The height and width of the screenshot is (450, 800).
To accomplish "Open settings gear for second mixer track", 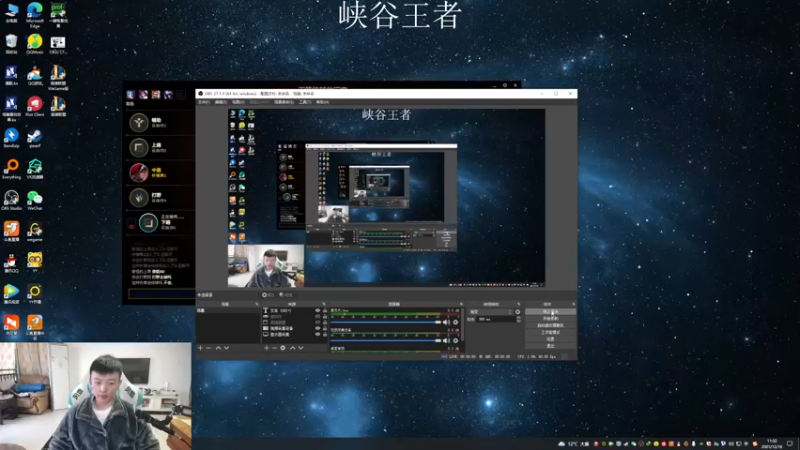I will (456, 341).
